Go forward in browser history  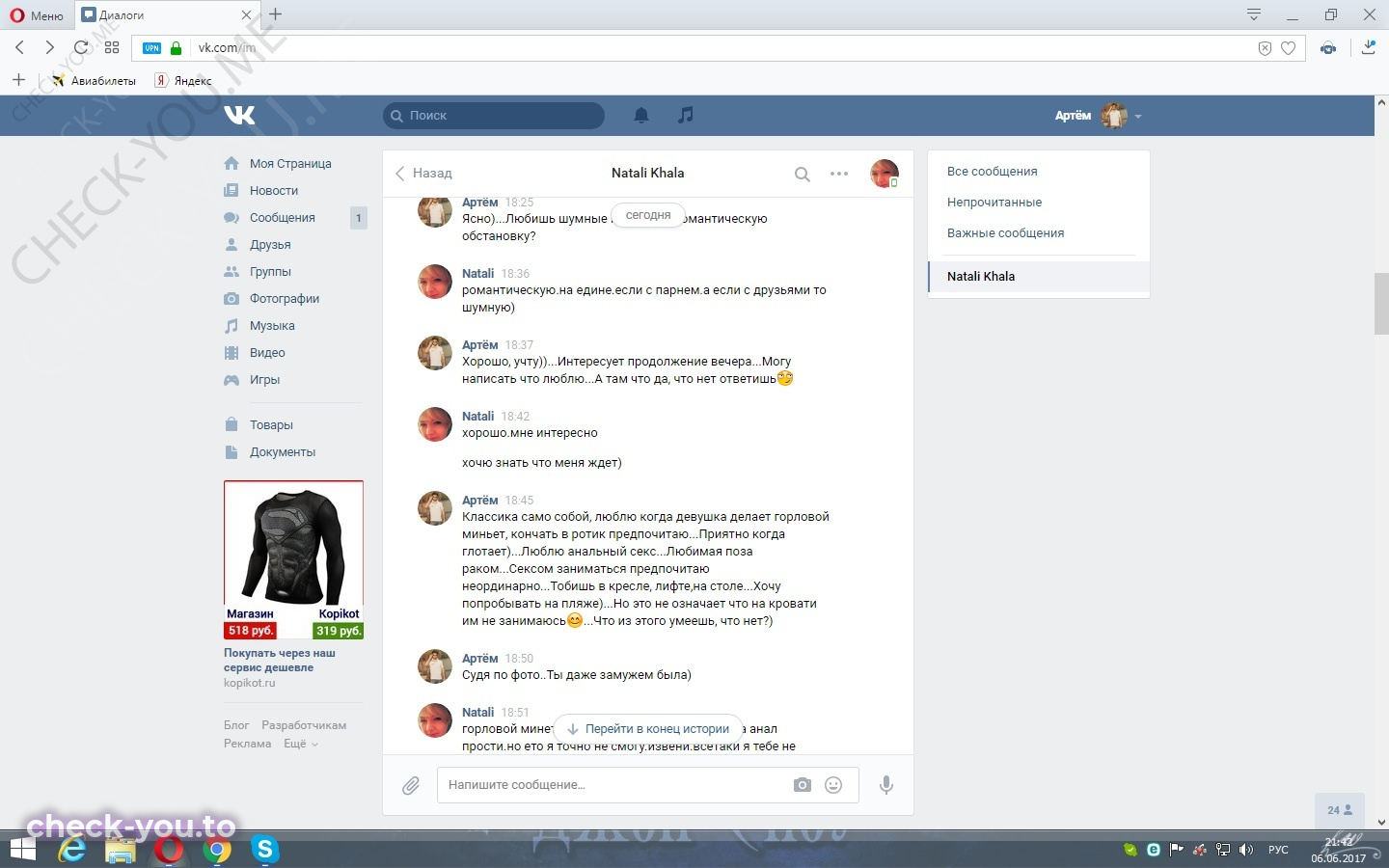(50, 47)
